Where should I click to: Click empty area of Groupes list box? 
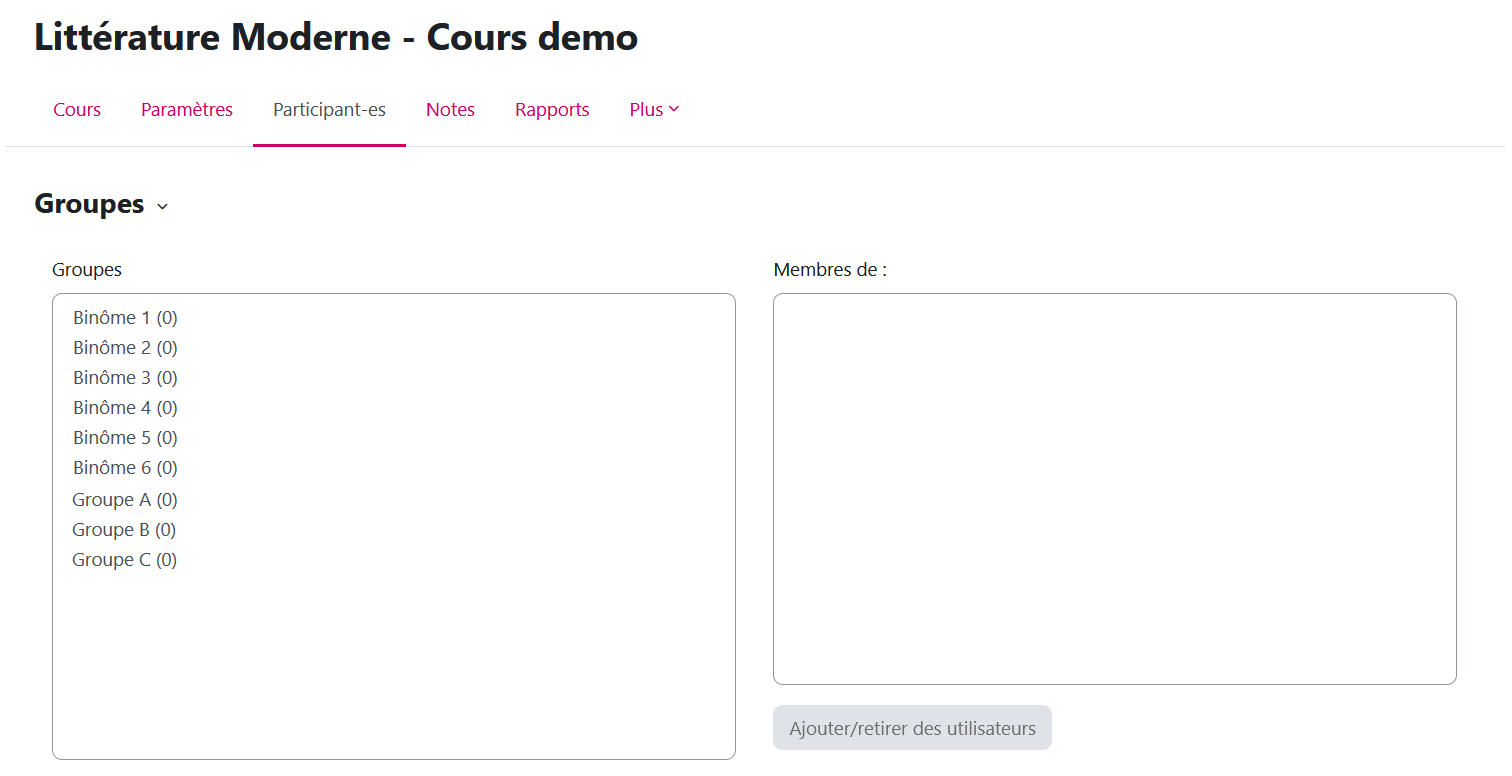point(394,670)
